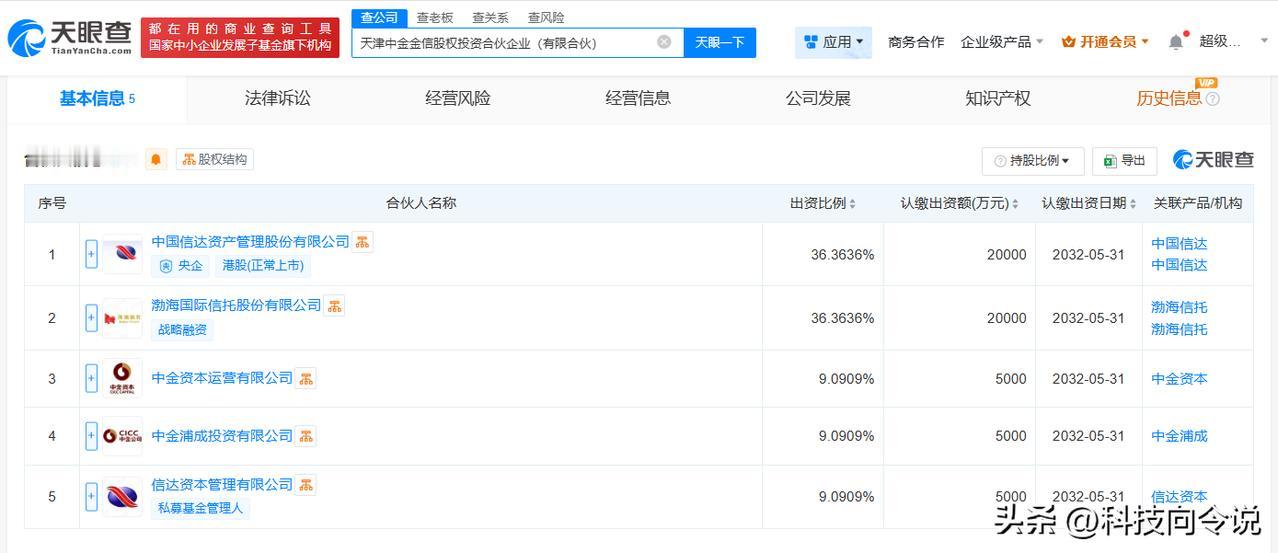Click the 信达资本 company logo thumbnail
The image size is (1278, 553).
tap(122, 496)
